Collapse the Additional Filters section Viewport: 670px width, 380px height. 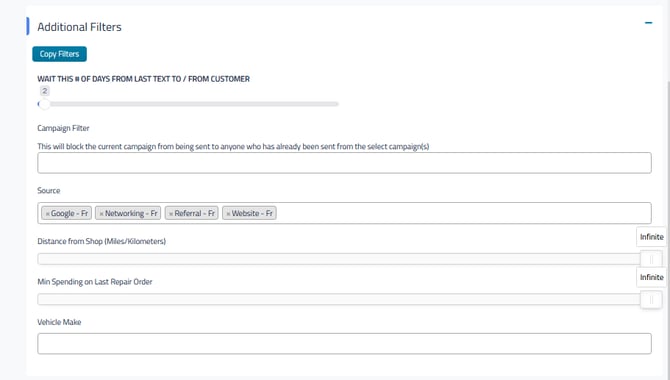[x=648, y=23]
